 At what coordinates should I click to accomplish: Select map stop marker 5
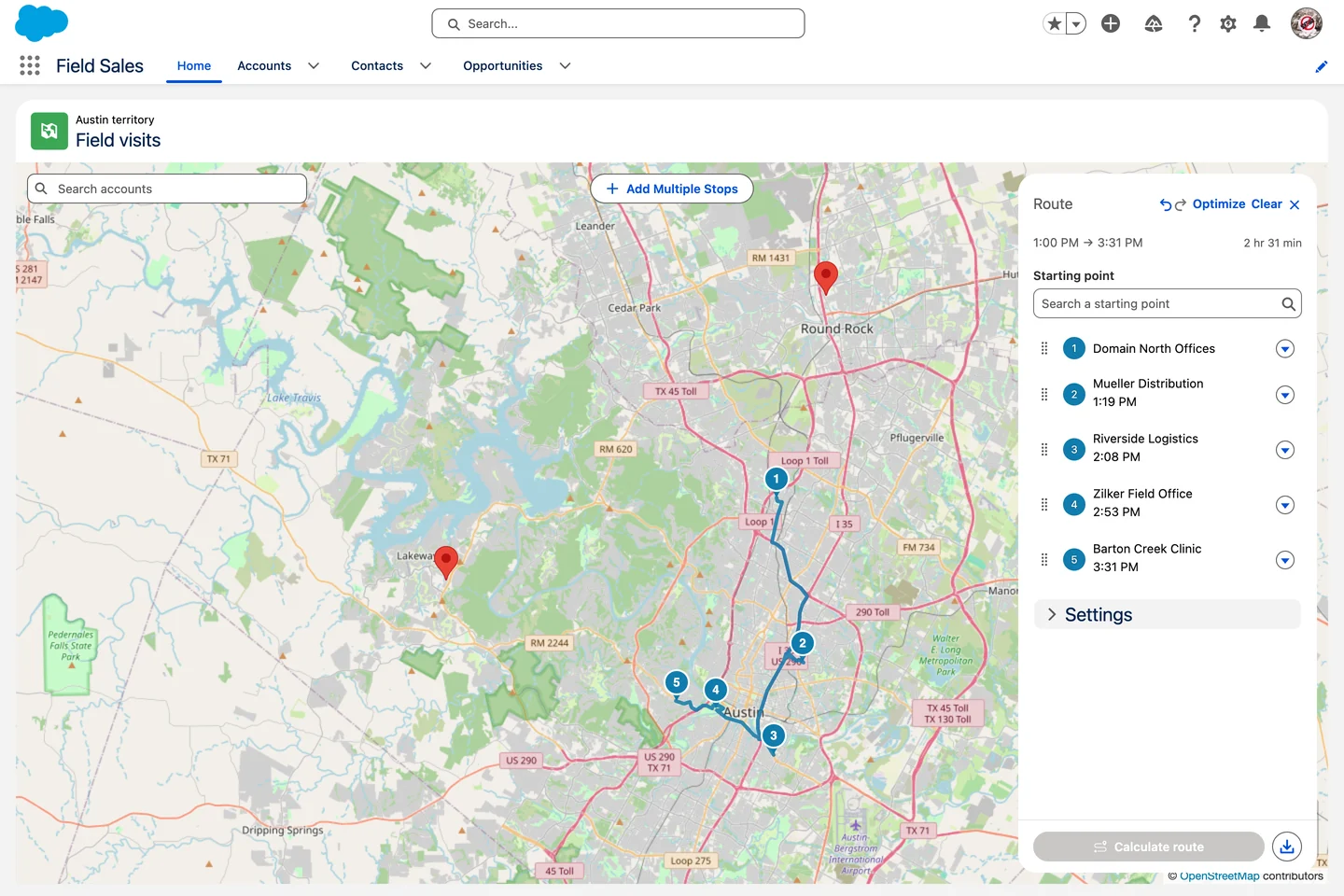[x=677, y=682]
